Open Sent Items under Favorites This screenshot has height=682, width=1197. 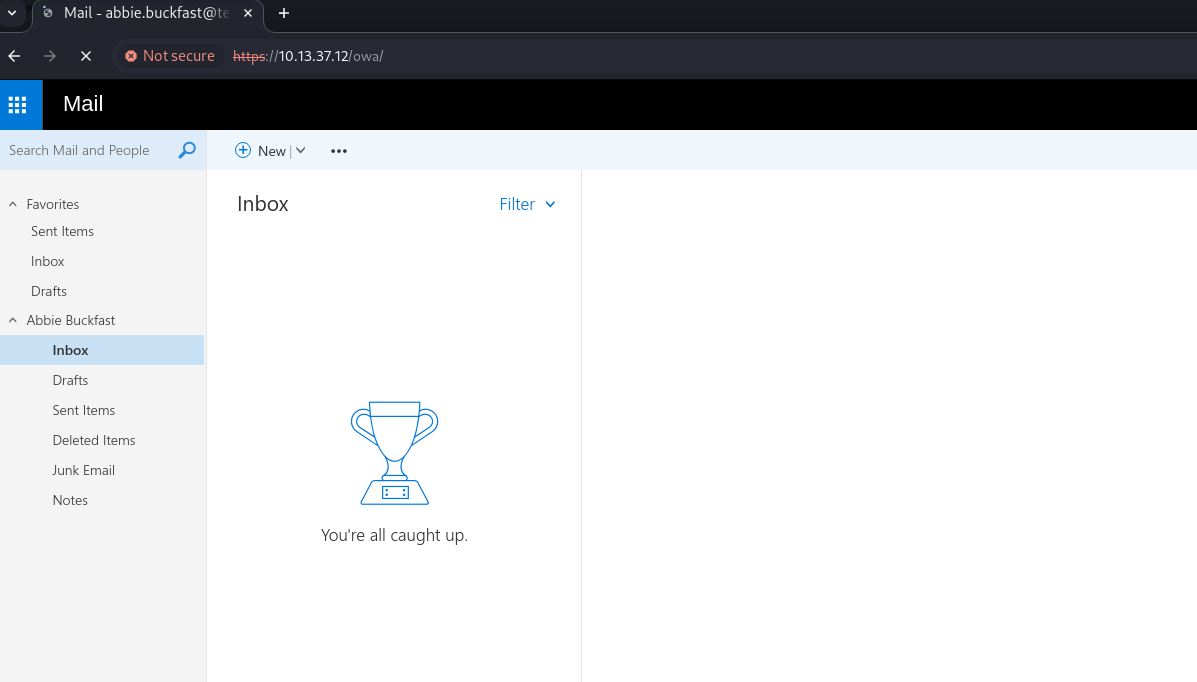tap(62, 231)
